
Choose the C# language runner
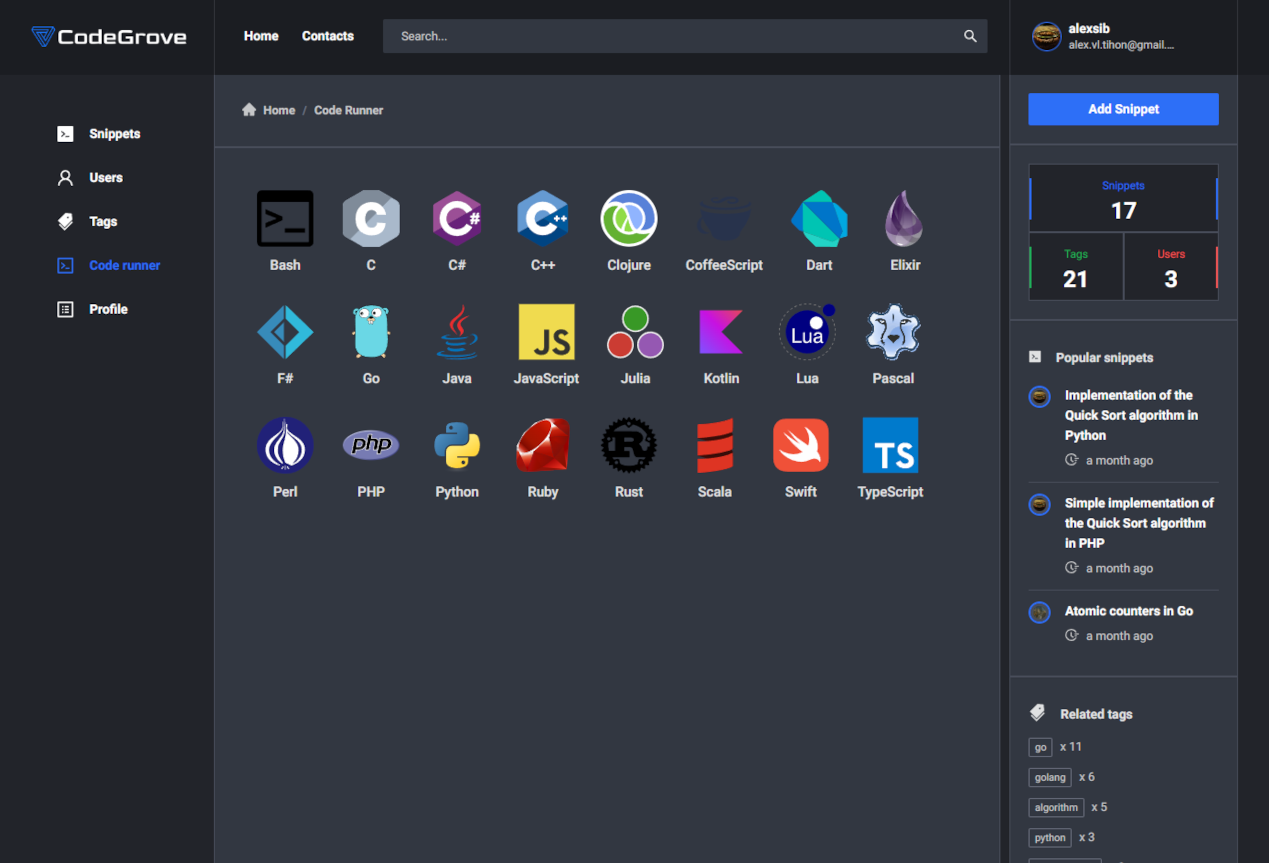tap(457, 218)
